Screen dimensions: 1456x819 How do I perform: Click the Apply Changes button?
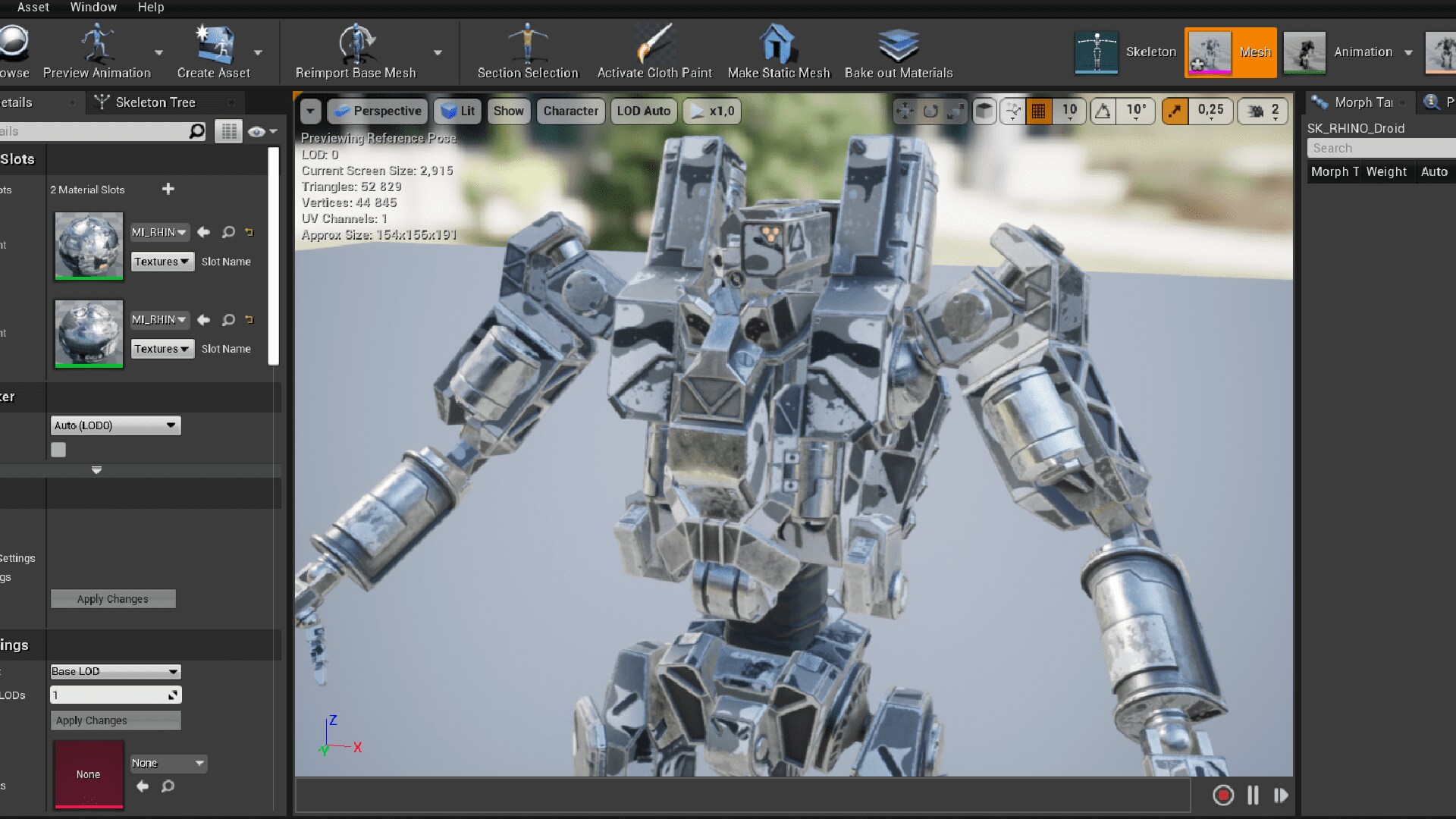[x=112, y=598]
